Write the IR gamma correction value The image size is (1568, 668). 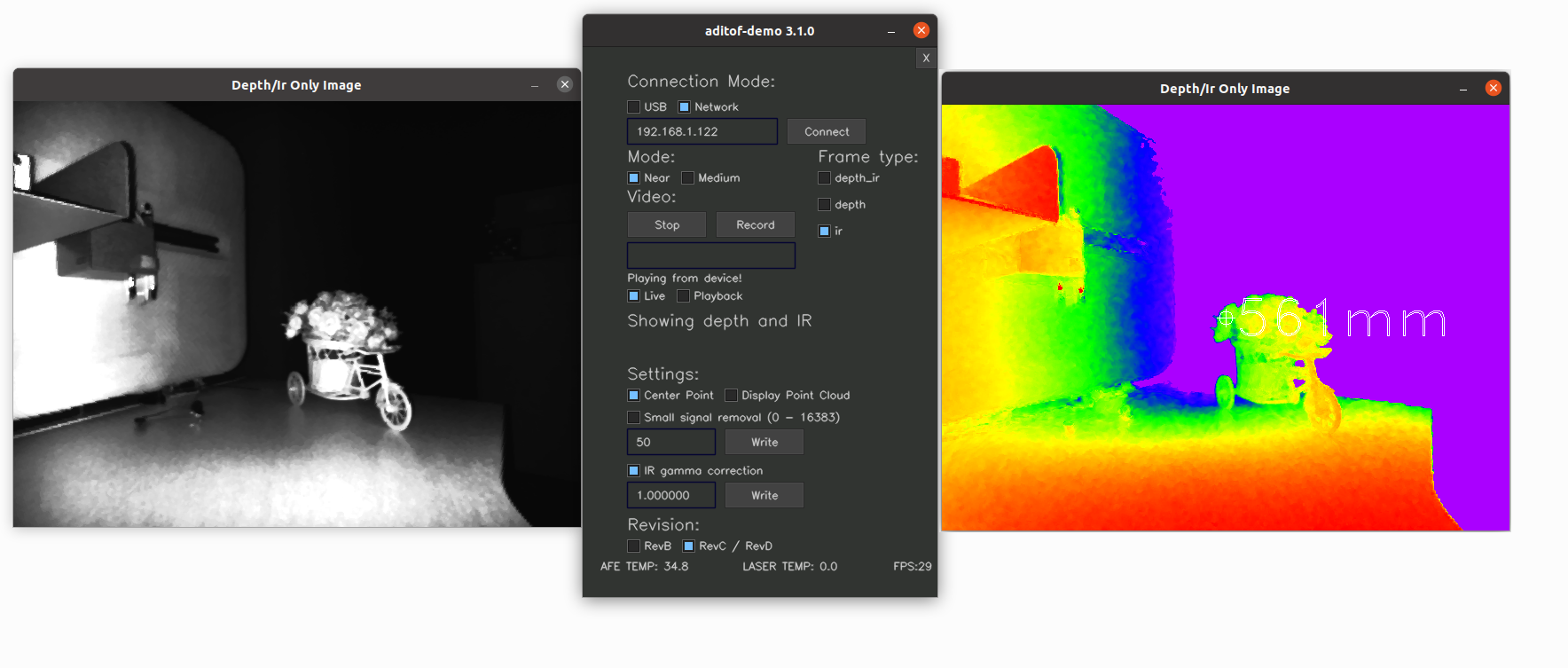point(764,495)
